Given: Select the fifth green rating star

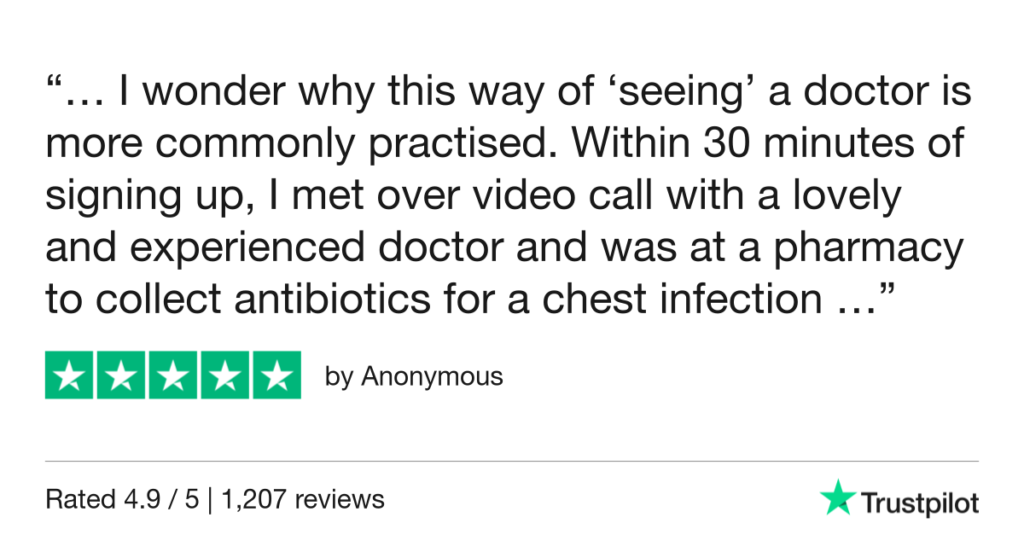Looking at the screenshot, I should (x=276, y=376).
